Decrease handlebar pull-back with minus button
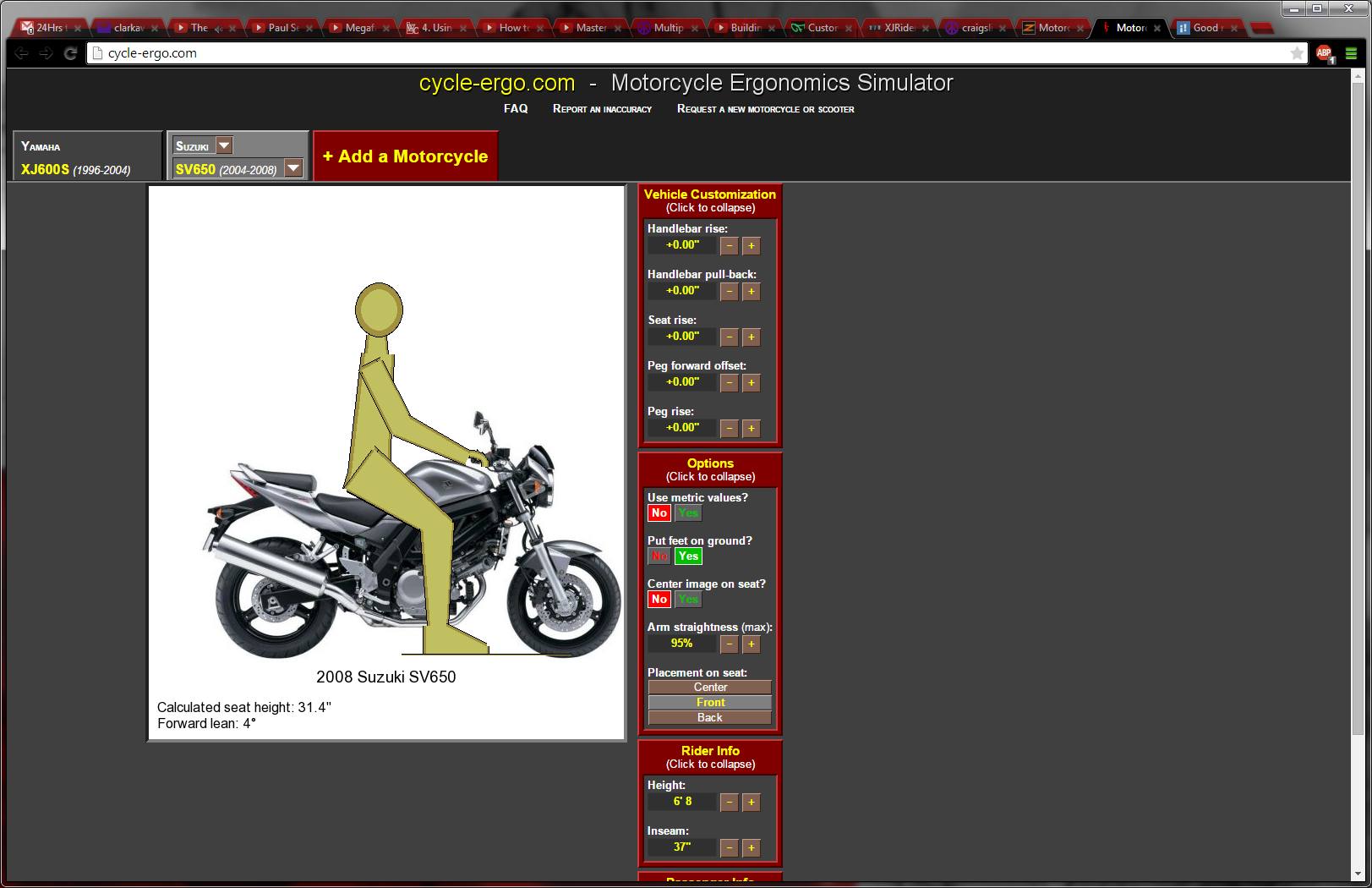 (730, 292)
